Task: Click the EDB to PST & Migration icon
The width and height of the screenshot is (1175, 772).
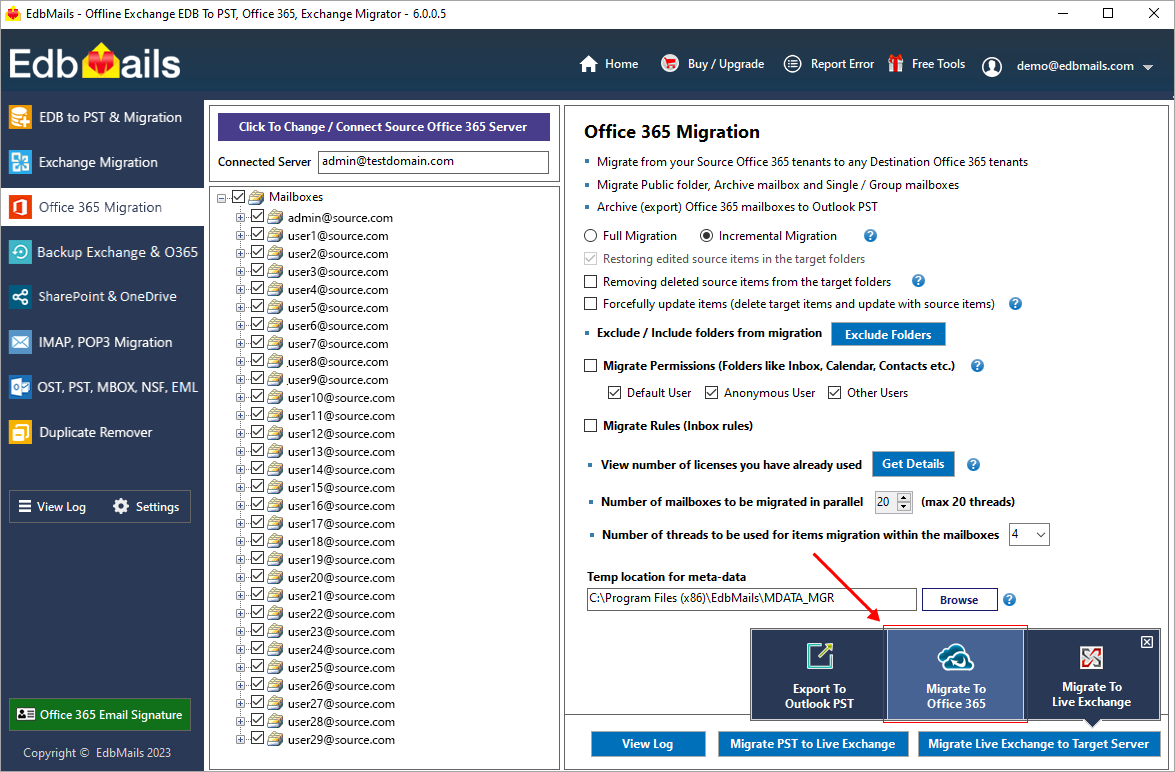Action: 20,117
